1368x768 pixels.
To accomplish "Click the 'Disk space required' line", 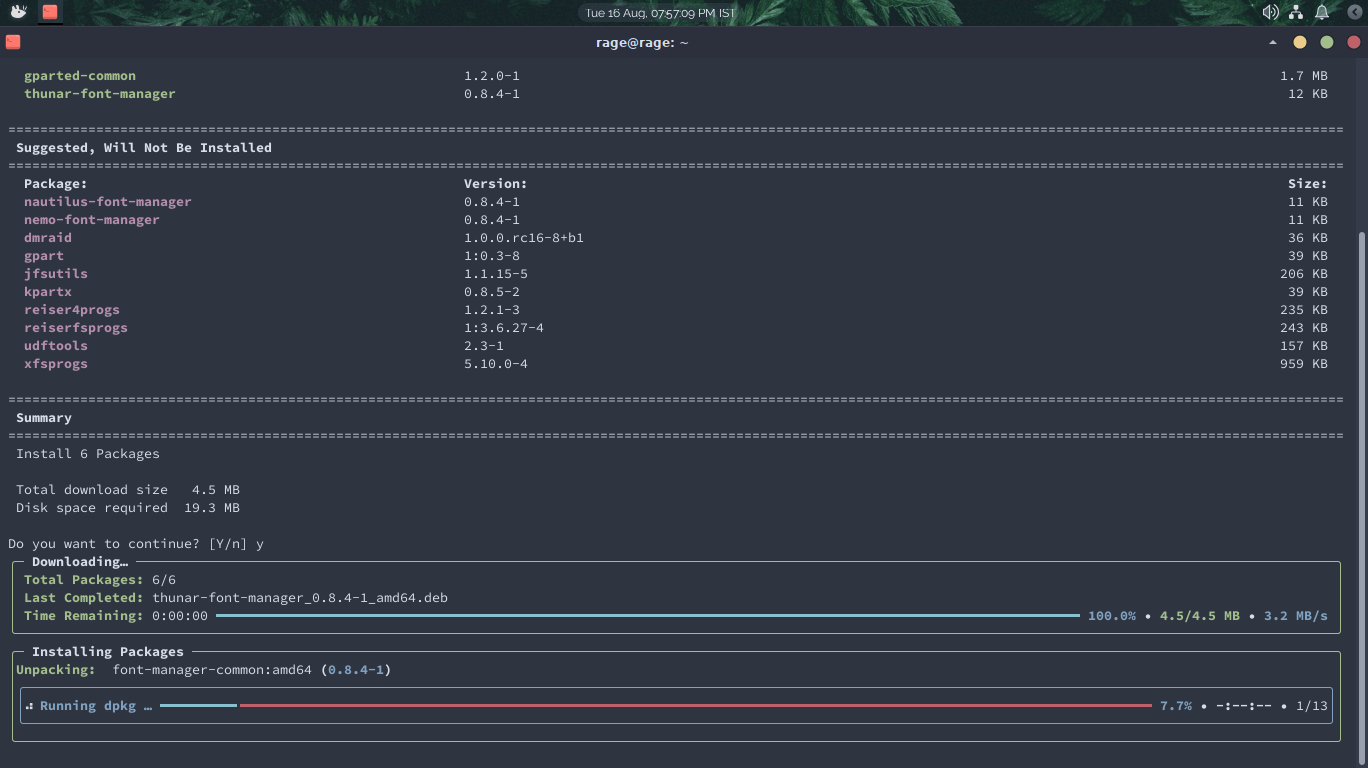I will (x=128, y=508).
